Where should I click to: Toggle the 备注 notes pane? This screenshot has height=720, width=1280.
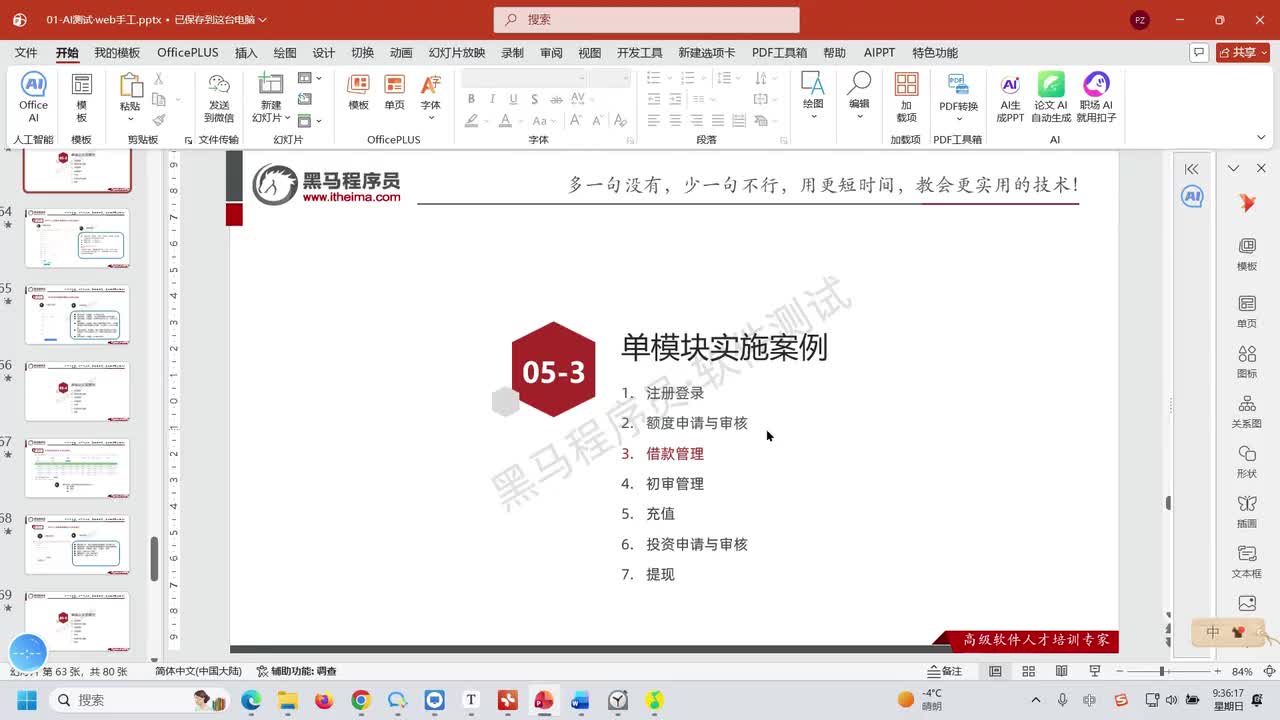coord(944,671)
